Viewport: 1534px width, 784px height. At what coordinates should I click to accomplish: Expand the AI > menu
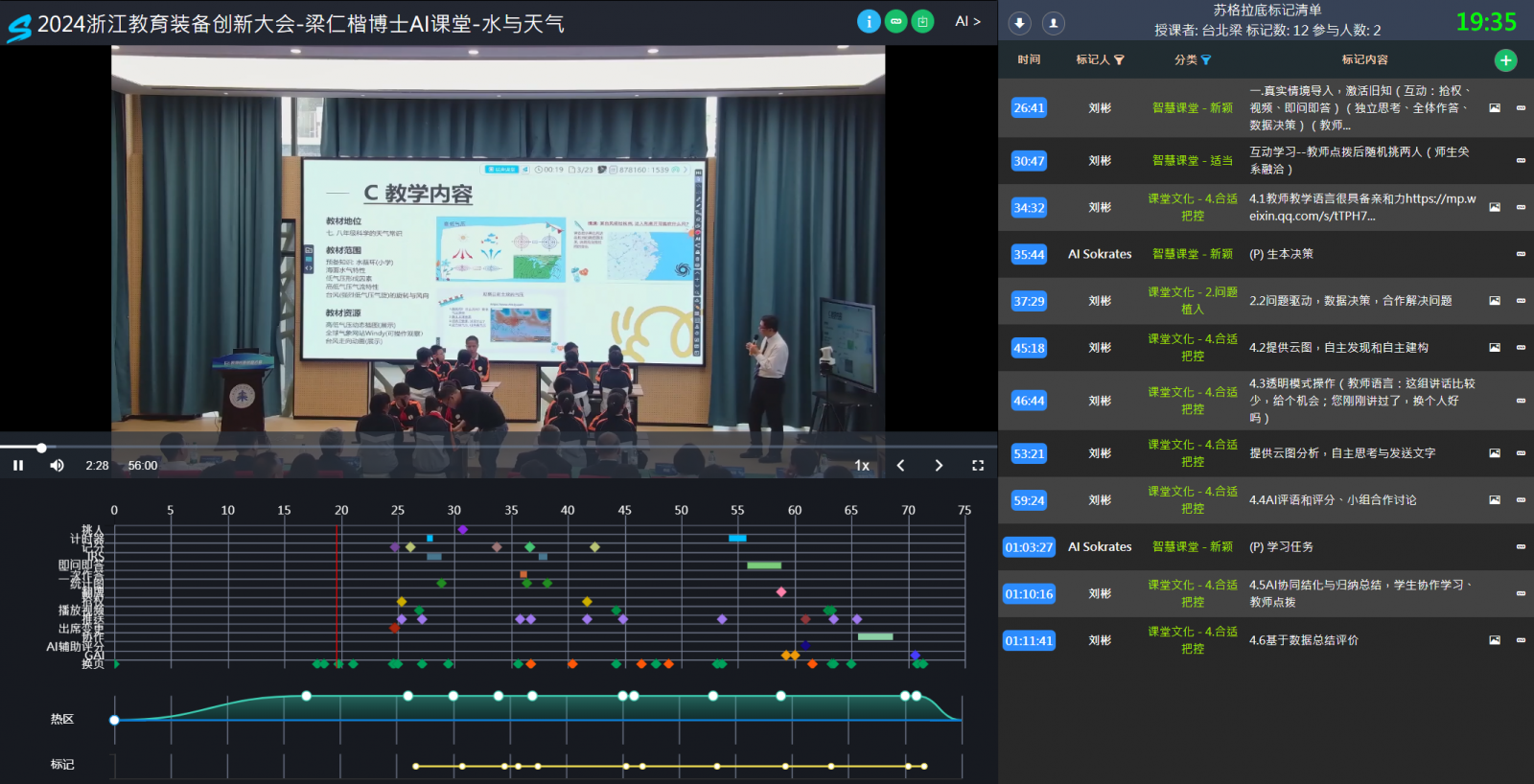coord(967,21)
